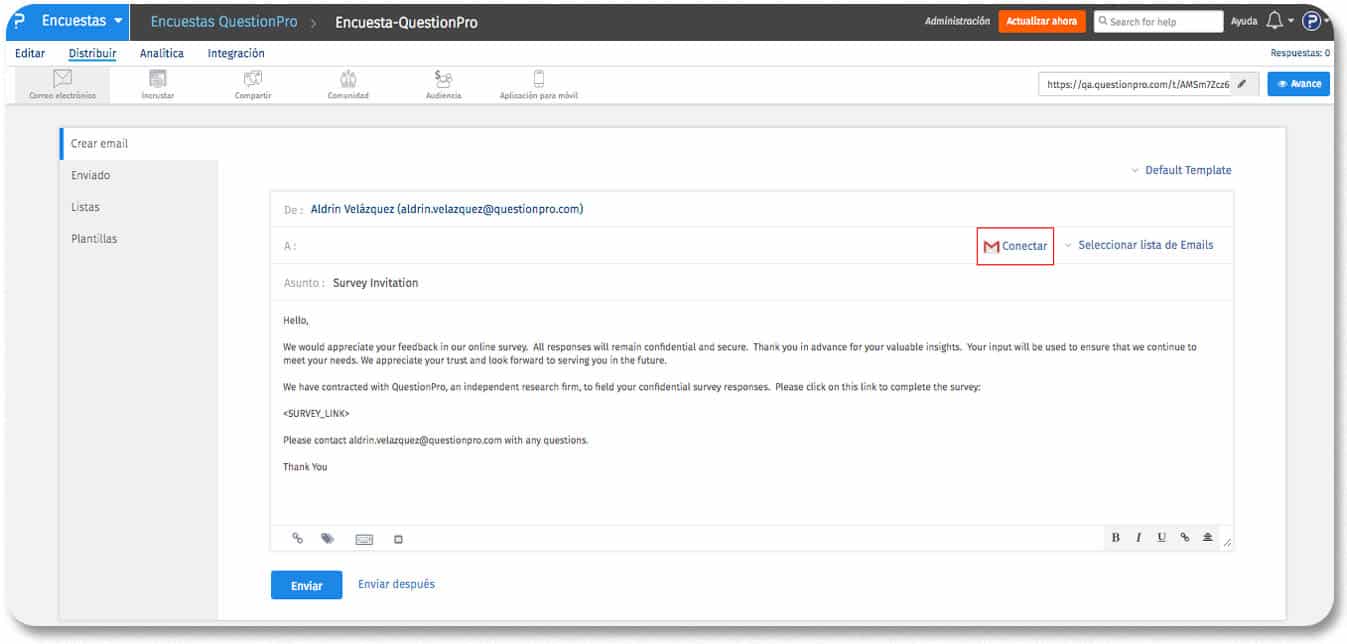This screenshot has height=644, width=1347.
Task: Click the Gmail Conectar button
Action: pyautogui.click(x=1015, y=246)
